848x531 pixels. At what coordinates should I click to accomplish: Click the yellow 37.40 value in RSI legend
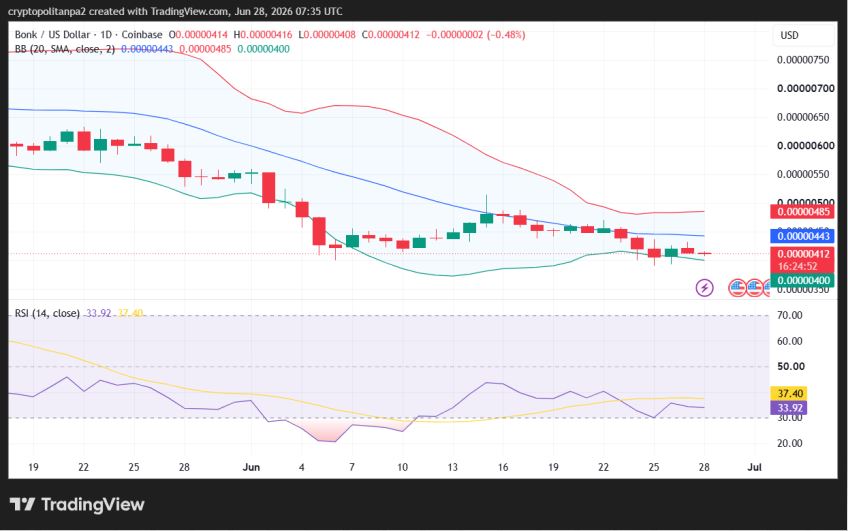coord(130,314)
